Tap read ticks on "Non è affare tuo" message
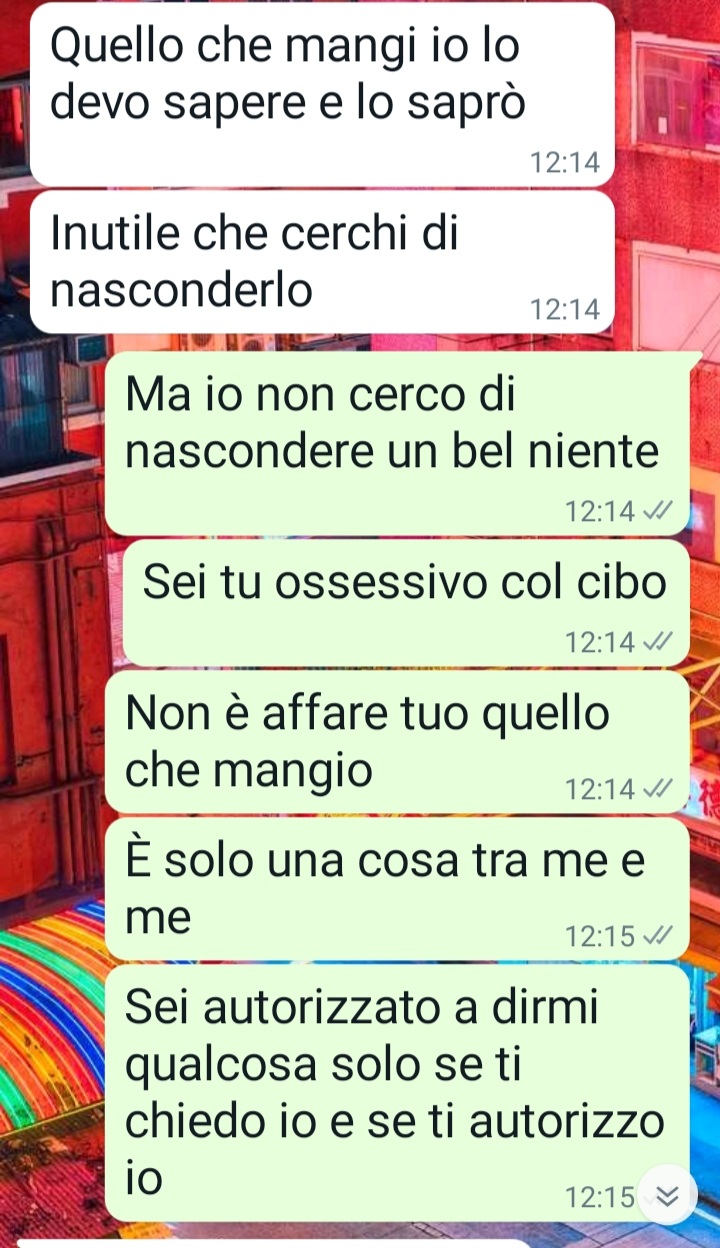This screenshot has height=1248, width=720. 657,789
